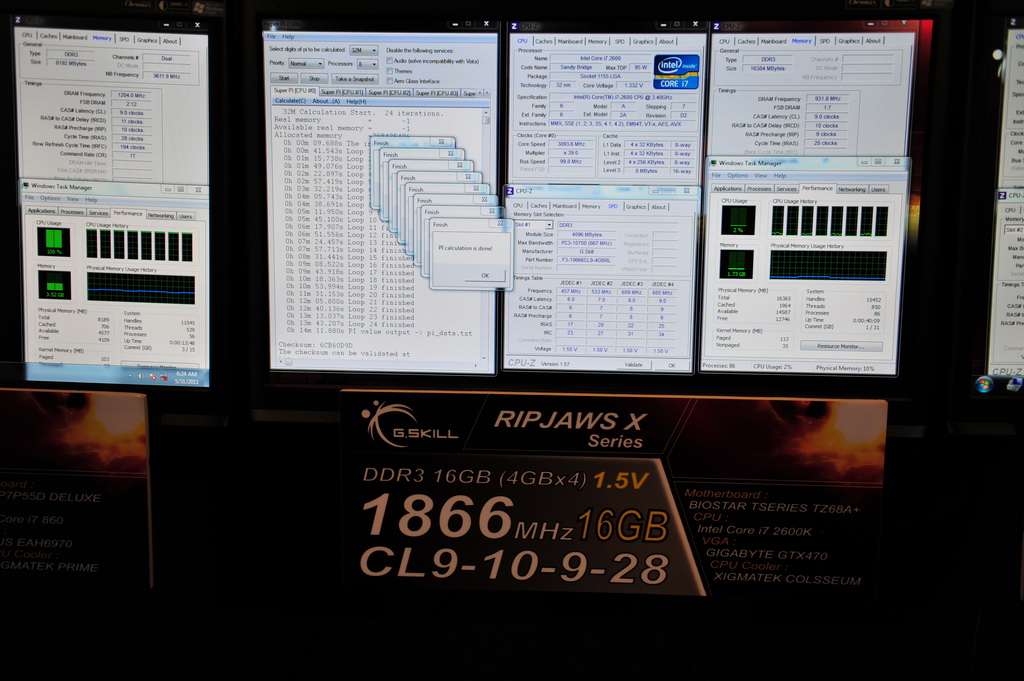Viewport: 1024px width, 681px height.
Task: Click Validate button in CPU-Z SPD window
Action: click(633, 365)
